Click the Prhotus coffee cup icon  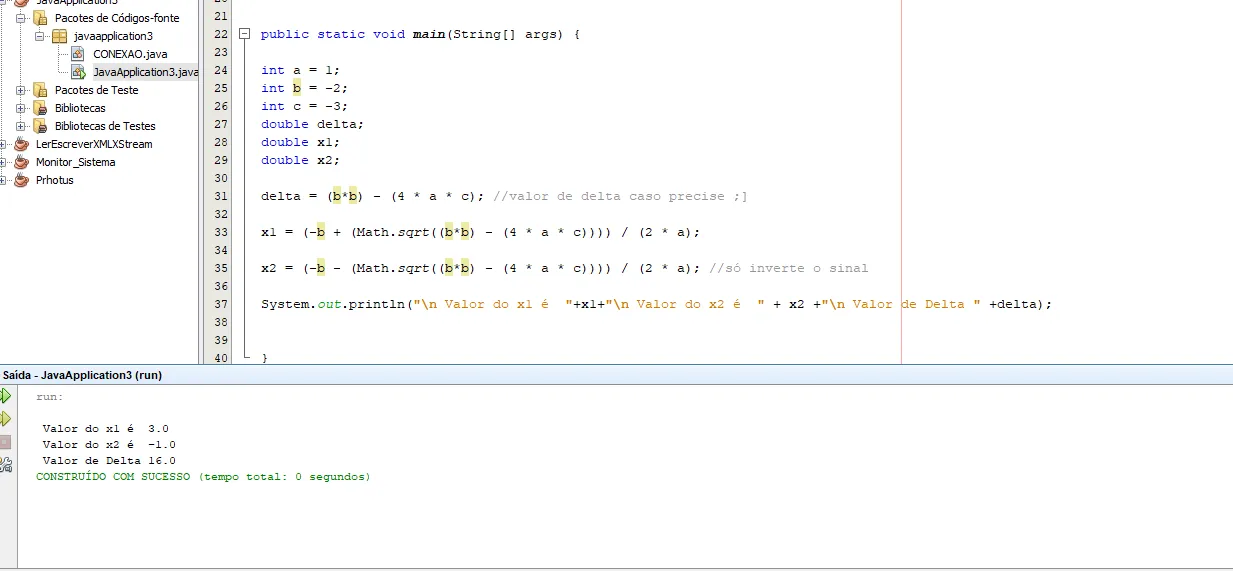click(22, 180)
